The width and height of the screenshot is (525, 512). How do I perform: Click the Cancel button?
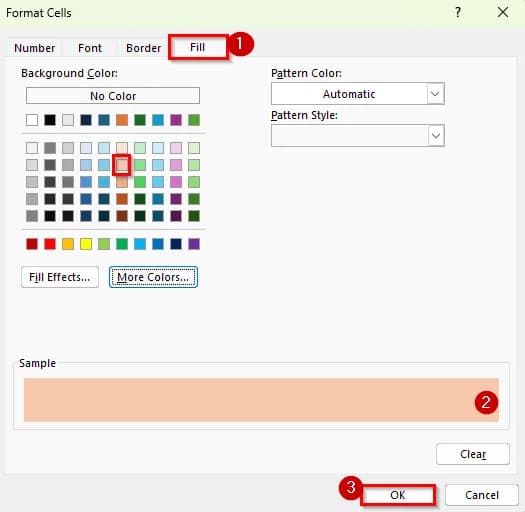point(482,495)
